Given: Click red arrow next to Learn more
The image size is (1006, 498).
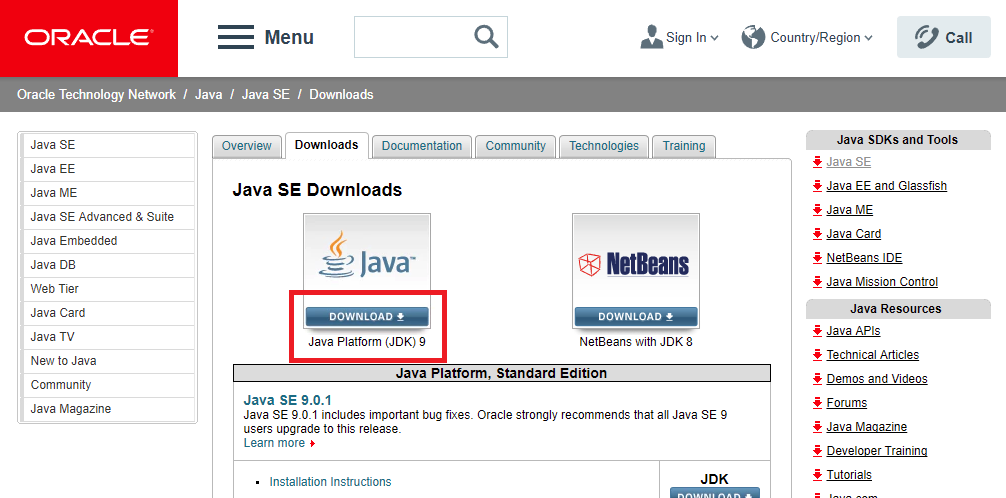Looking at the screenshot, I should [x=312, y=443].
